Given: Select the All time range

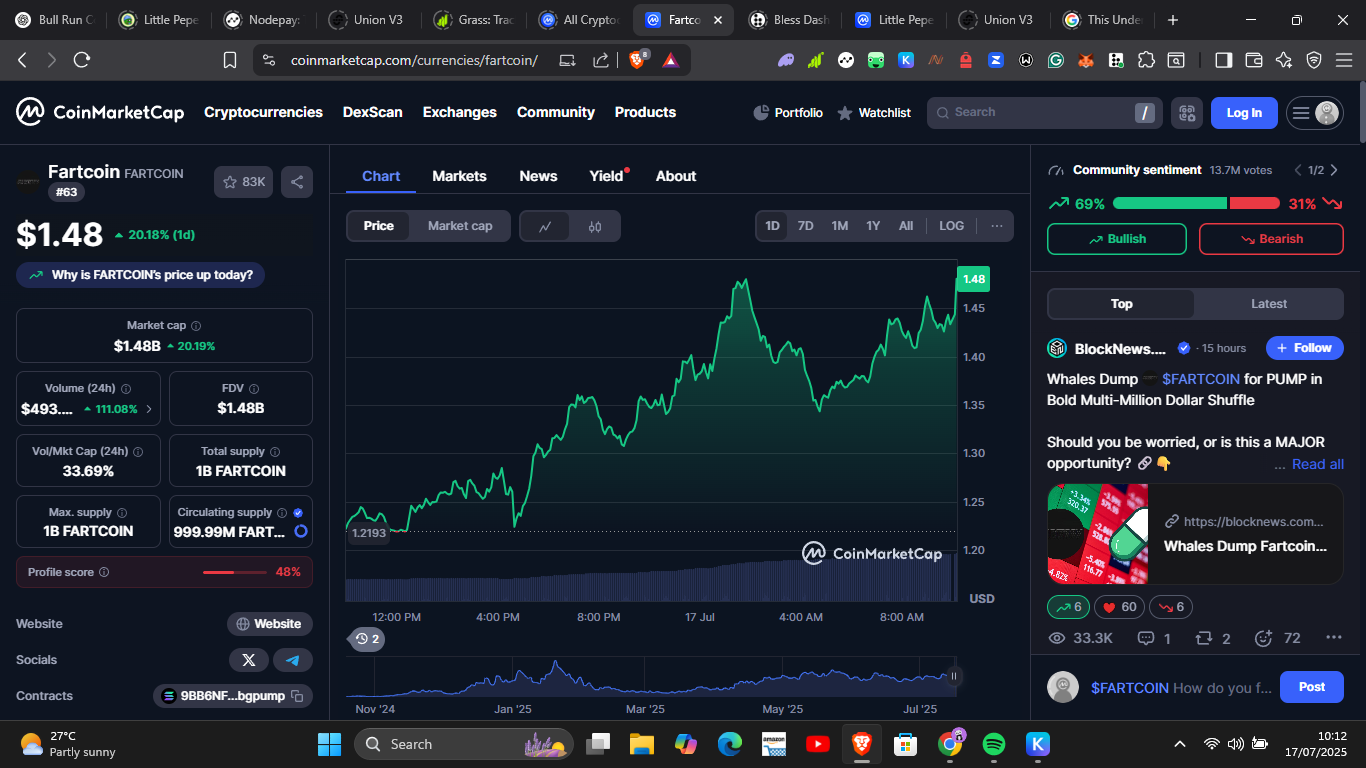Looking at the screenshot, I should pos(906,226).
